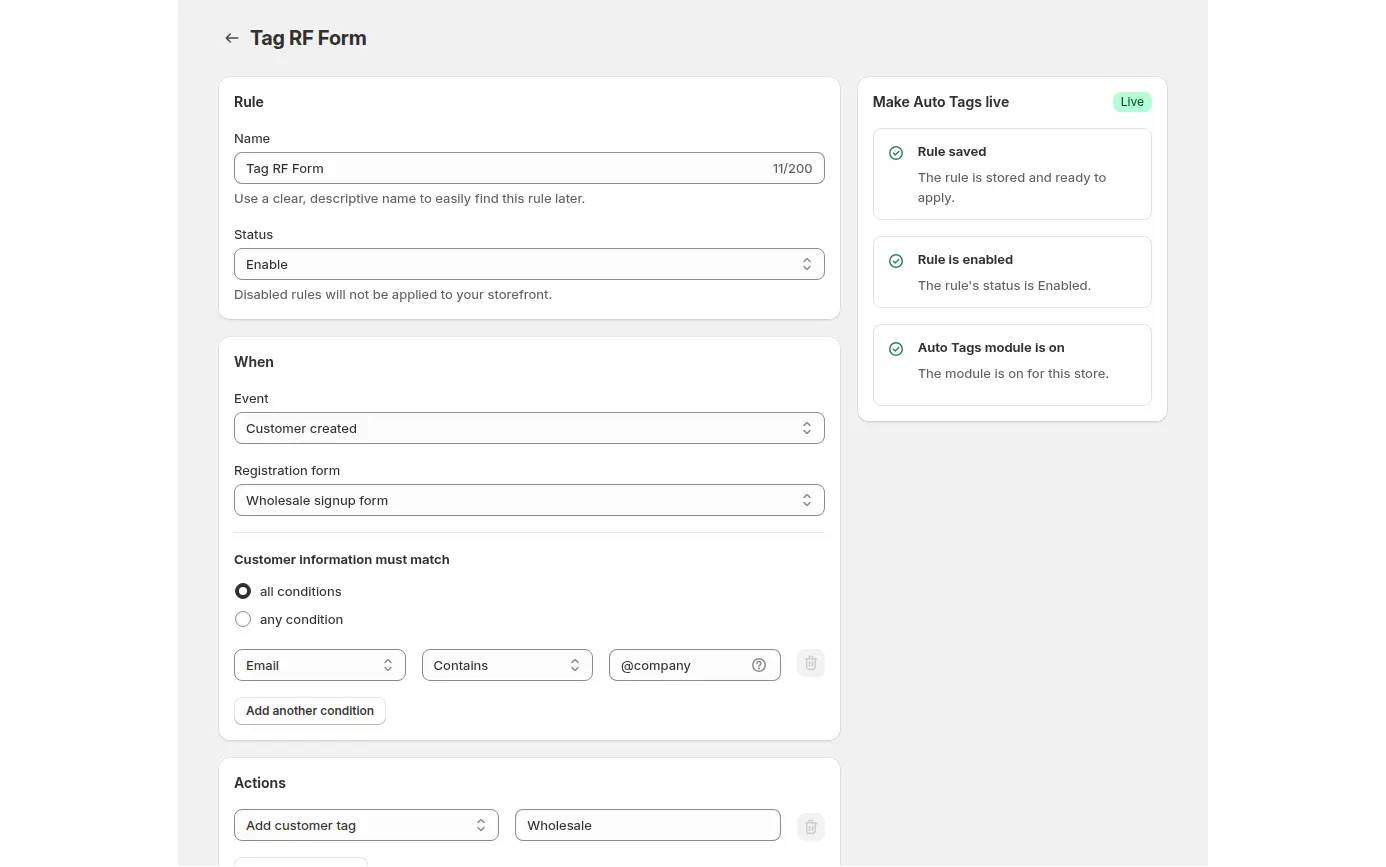
Task: Click the Auto Tags module checkmark icon
Action: click(896, 349)
